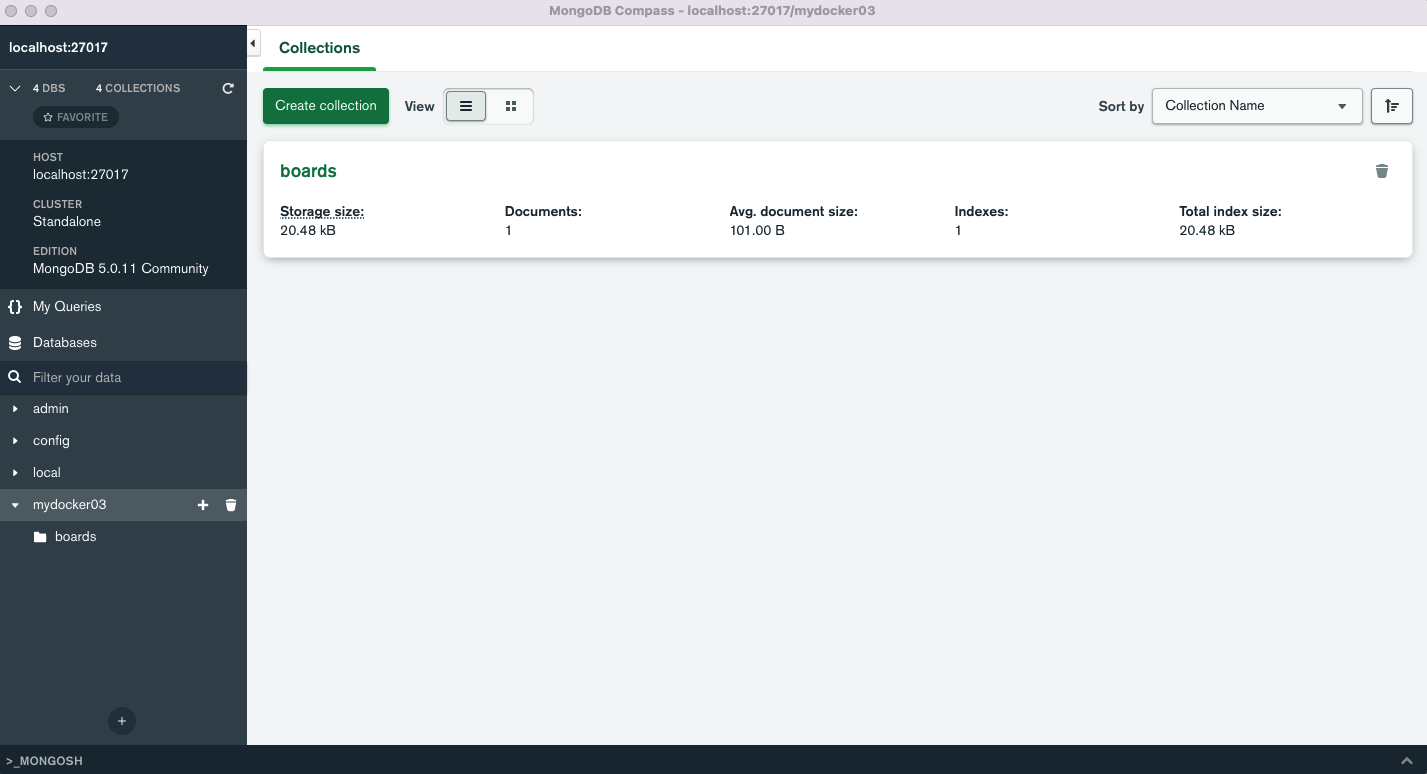This screenshot has width=1427, height=774.
Task: Click the >_MONGOSH shell bar label
Action: (x=44, y=761)
